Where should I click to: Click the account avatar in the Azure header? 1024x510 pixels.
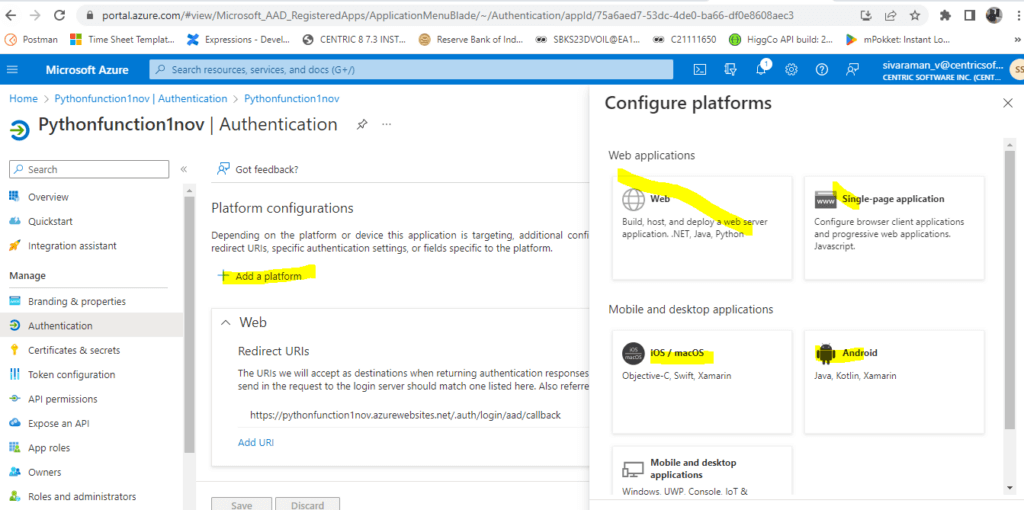1016,70
